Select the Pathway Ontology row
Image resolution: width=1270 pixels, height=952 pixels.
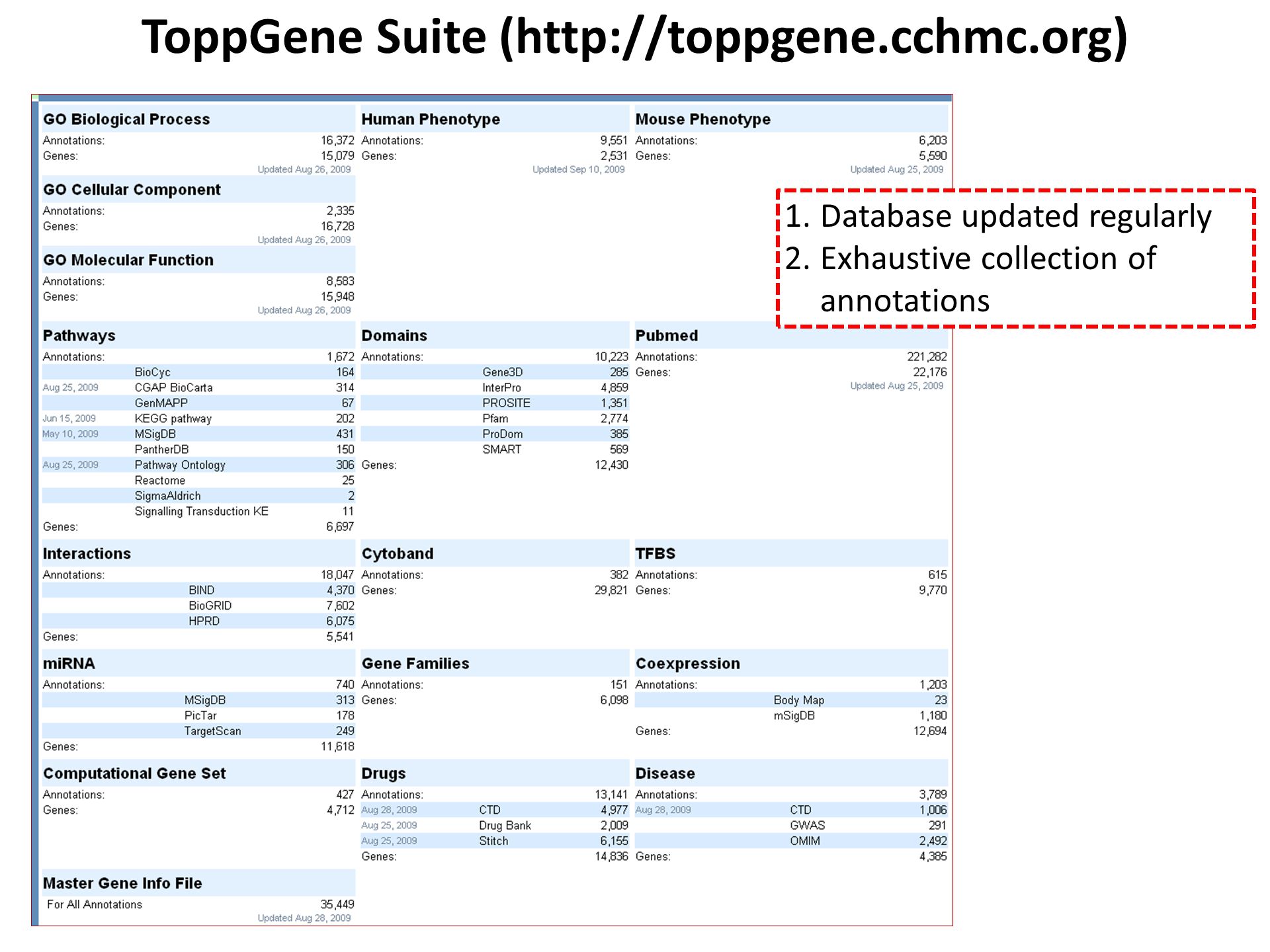click(198, 465)
